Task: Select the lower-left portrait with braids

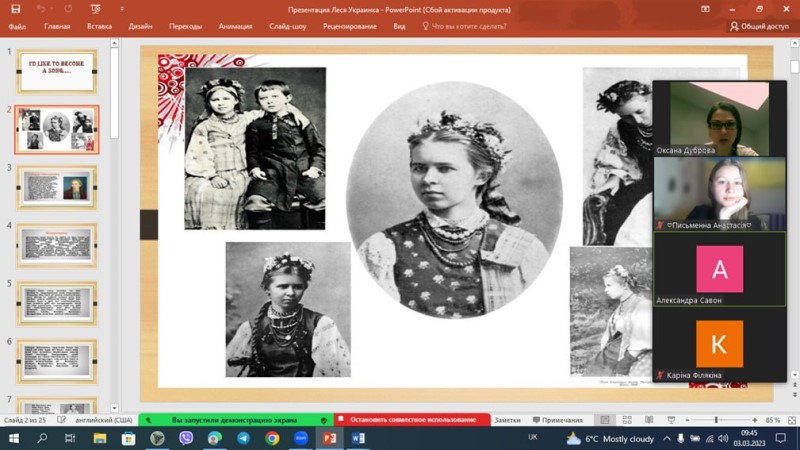Action: 288,309
